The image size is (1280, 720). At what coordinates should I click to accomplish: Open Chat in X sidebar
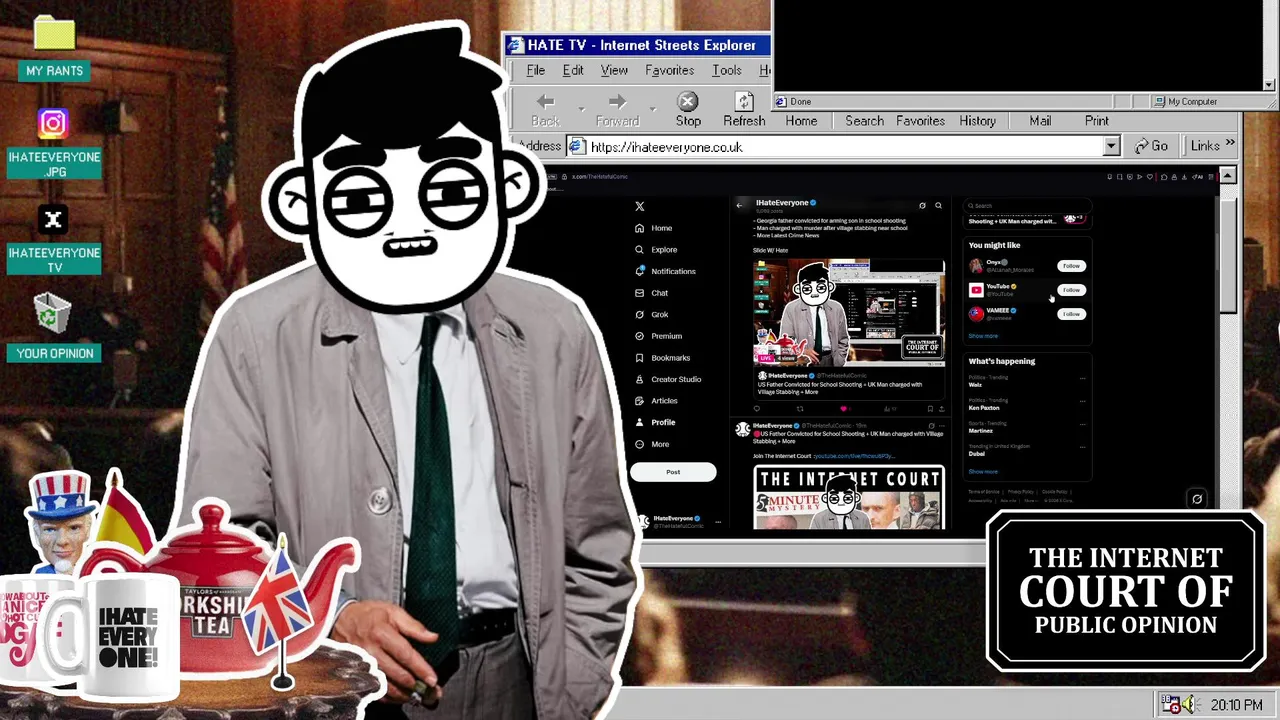tap(652, 293)
